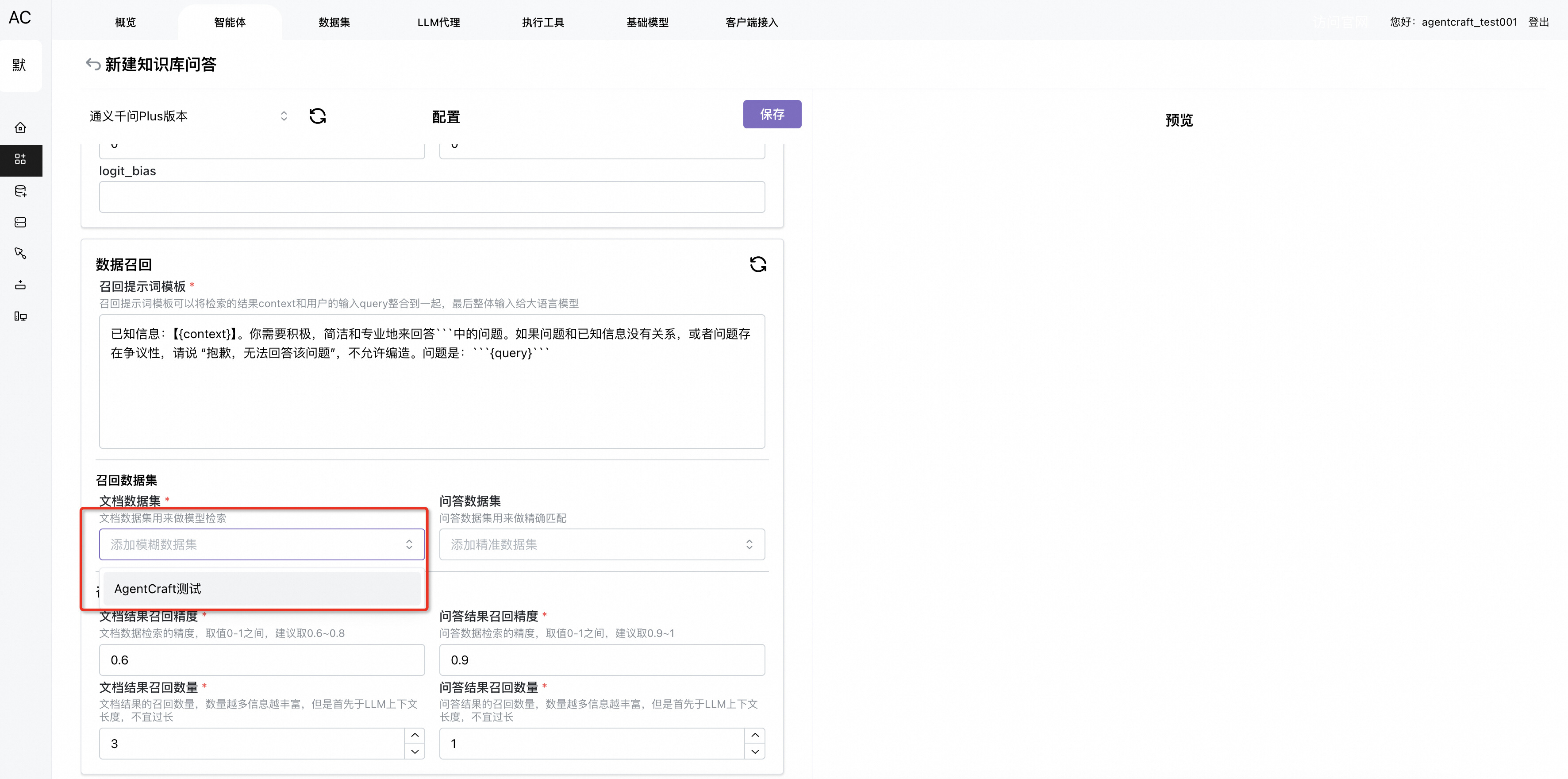Decrease the 文档结果召回数量 value
This screenshot has height=779, width=1568.
415,752
